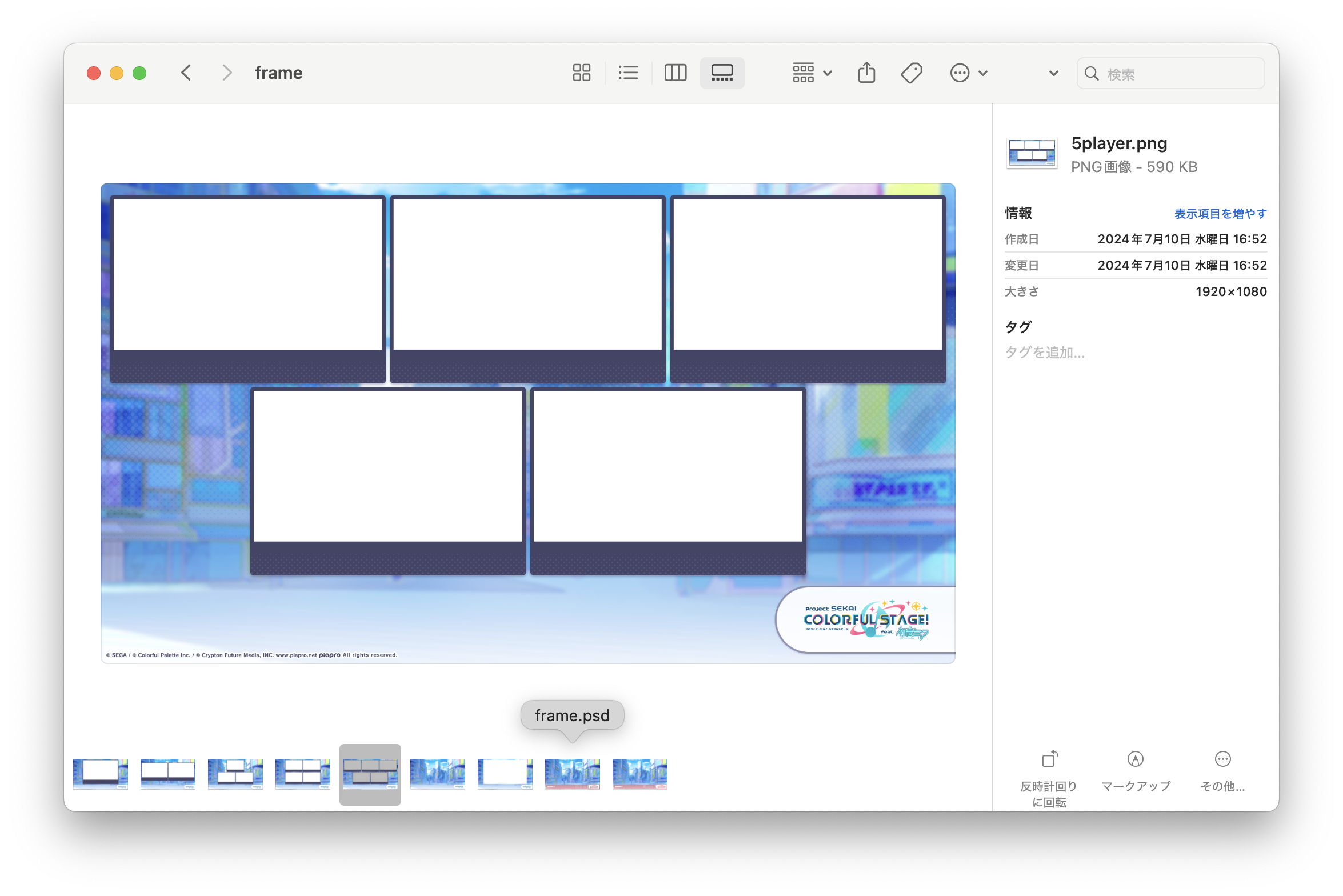Viewport: 1343px width, 896px height.
Task: Open the ellipsis action menu
Action: coord(968,73)
